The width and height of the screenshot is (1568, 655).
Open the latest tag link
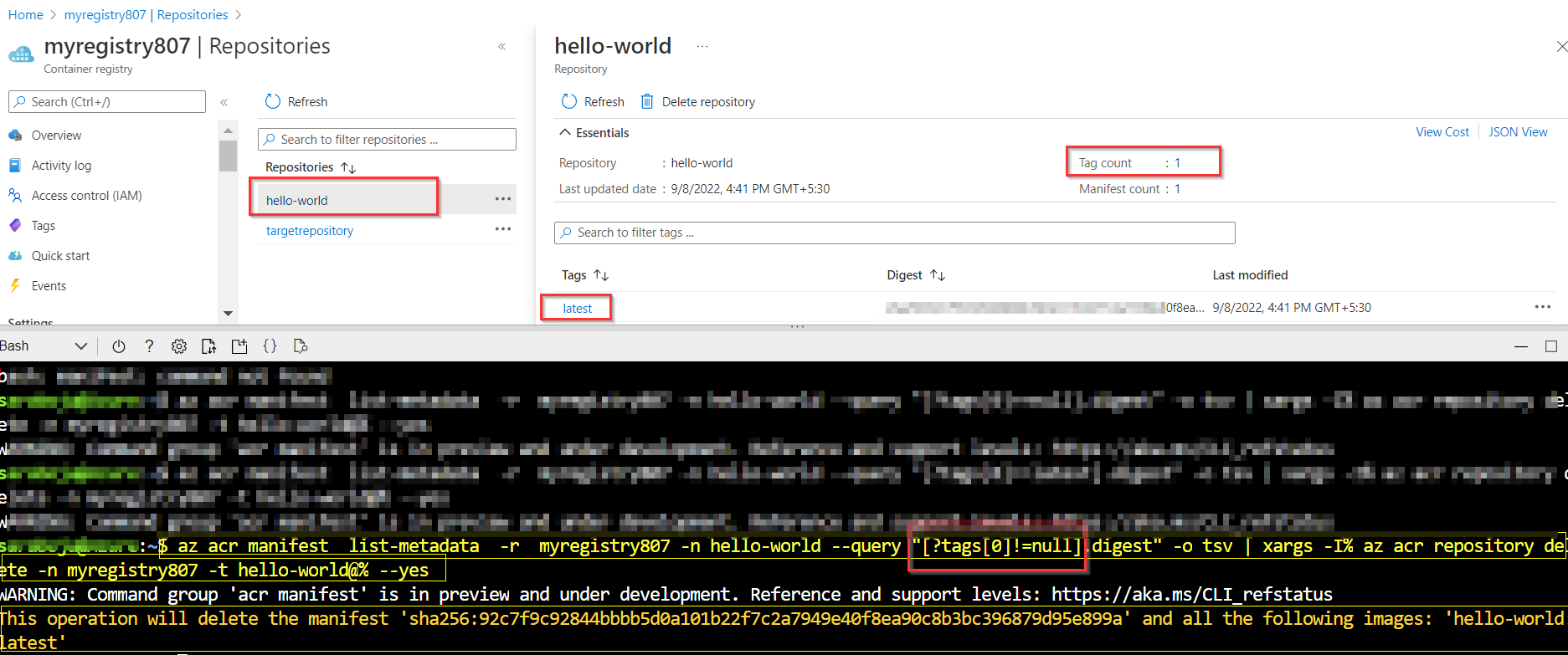(x=577, y=309)
